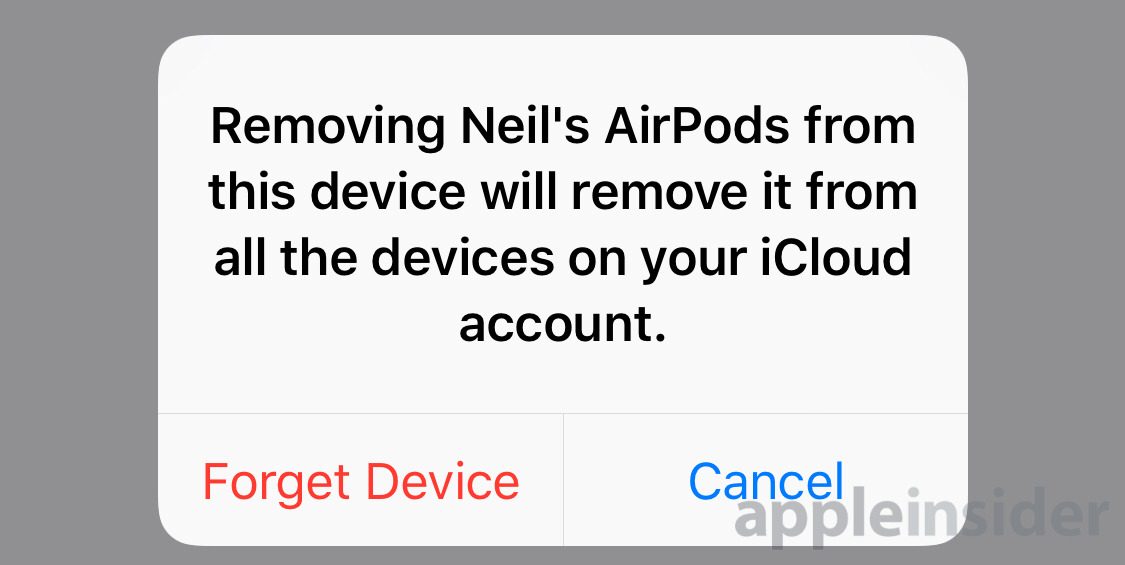Click the blank area above the alert message

point(562,70)
